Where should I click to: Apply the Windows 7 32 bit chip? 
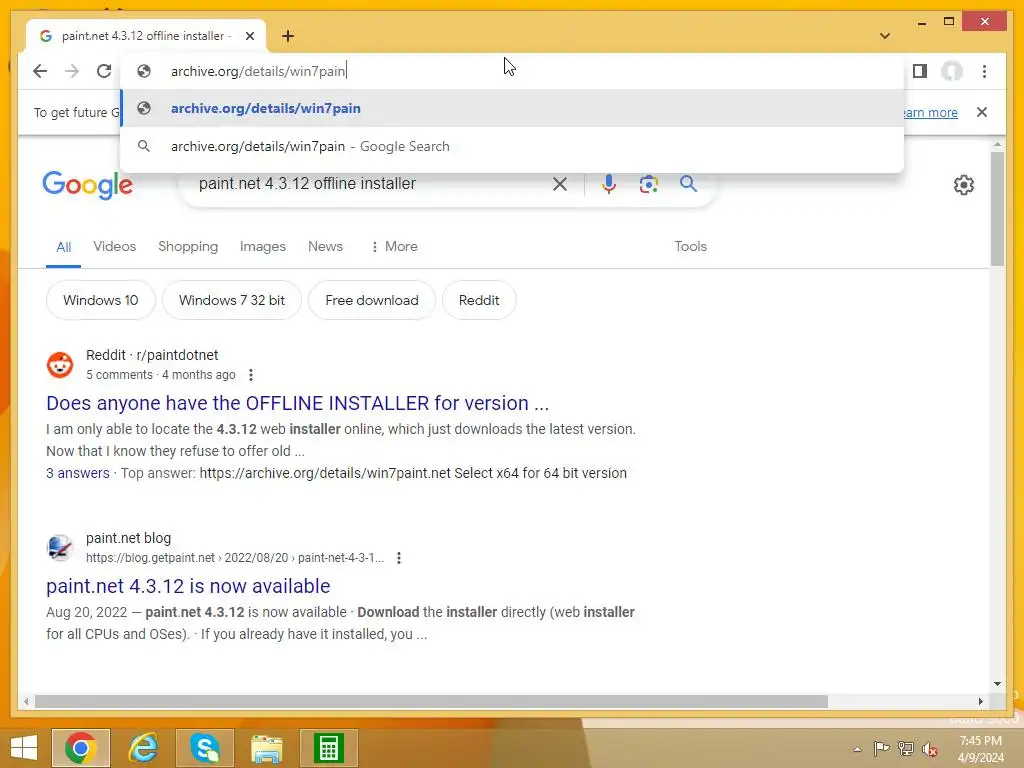click(x=232, y=300)
